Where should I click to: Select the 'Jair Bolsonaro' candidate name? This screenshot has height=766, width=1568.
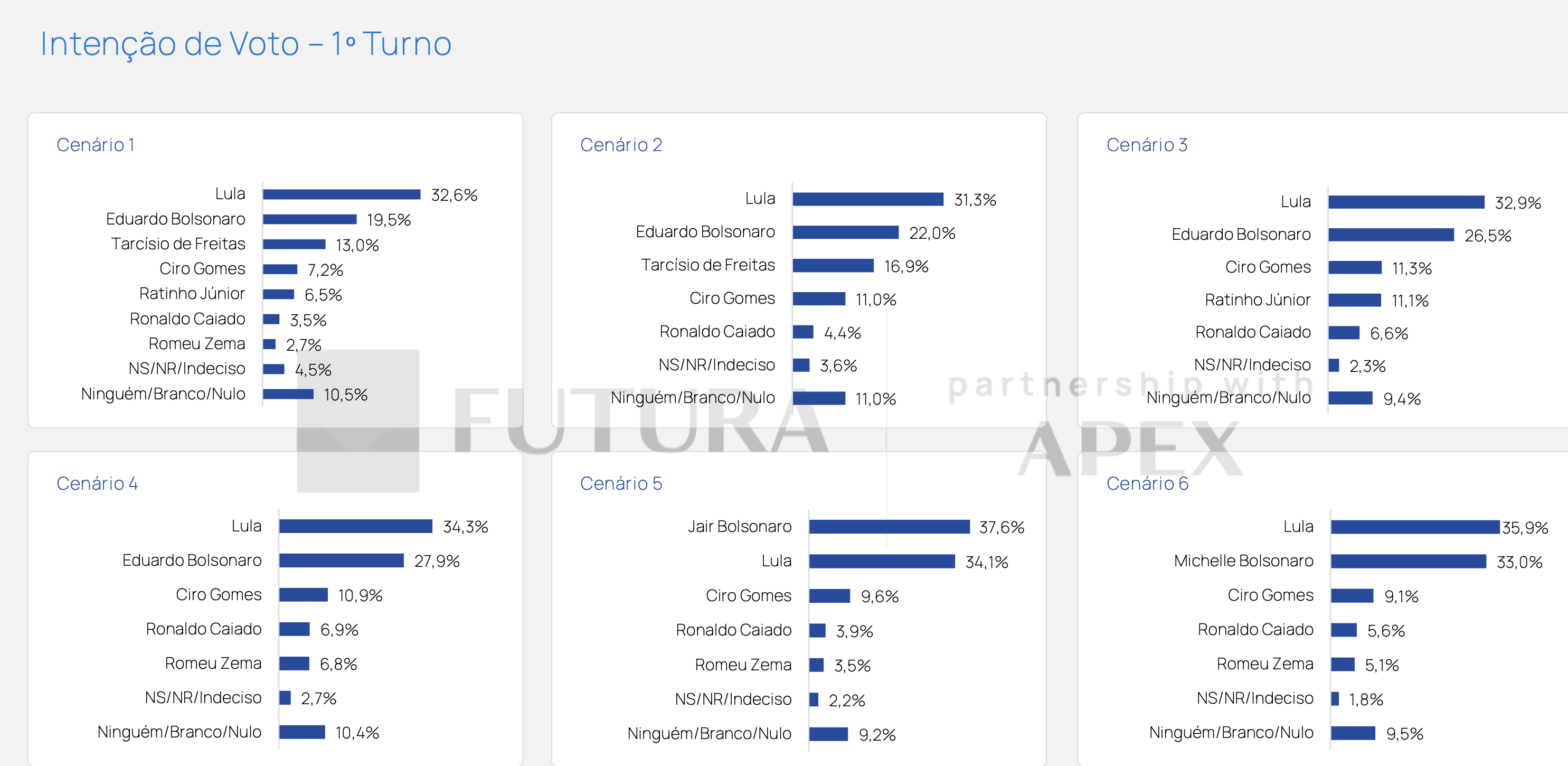pos(739,527)
